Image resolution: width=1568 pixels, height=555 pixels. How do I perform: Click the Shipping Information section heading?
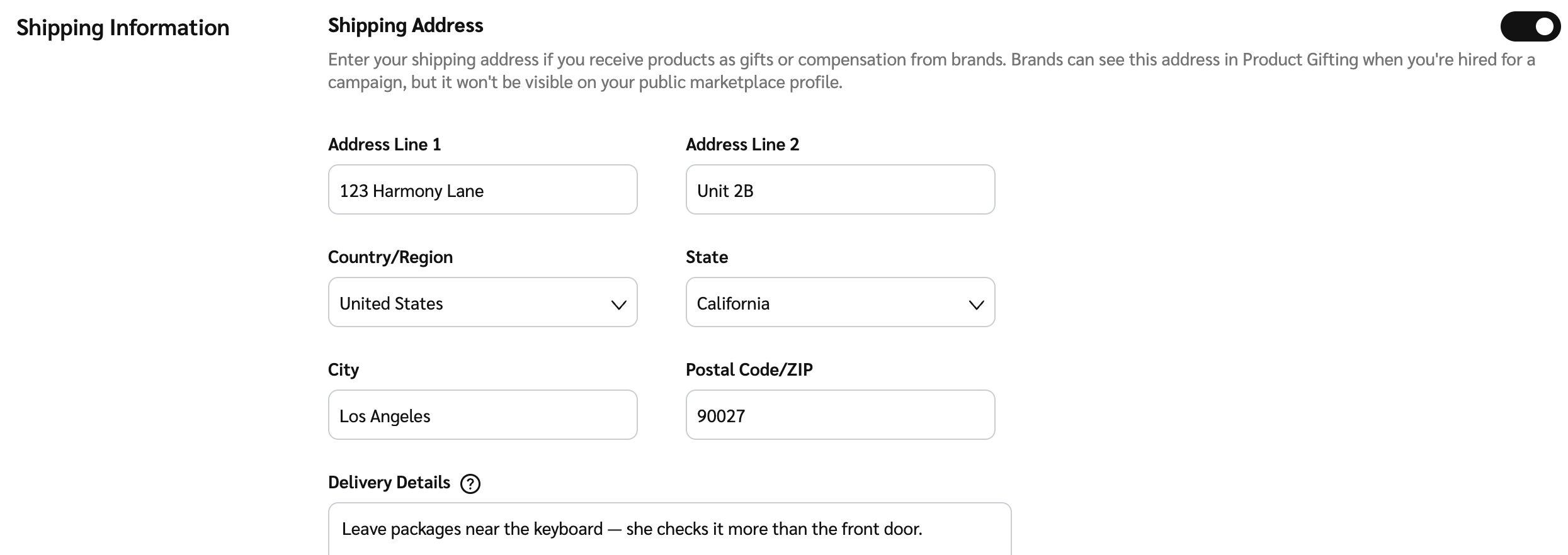[123, 28]
